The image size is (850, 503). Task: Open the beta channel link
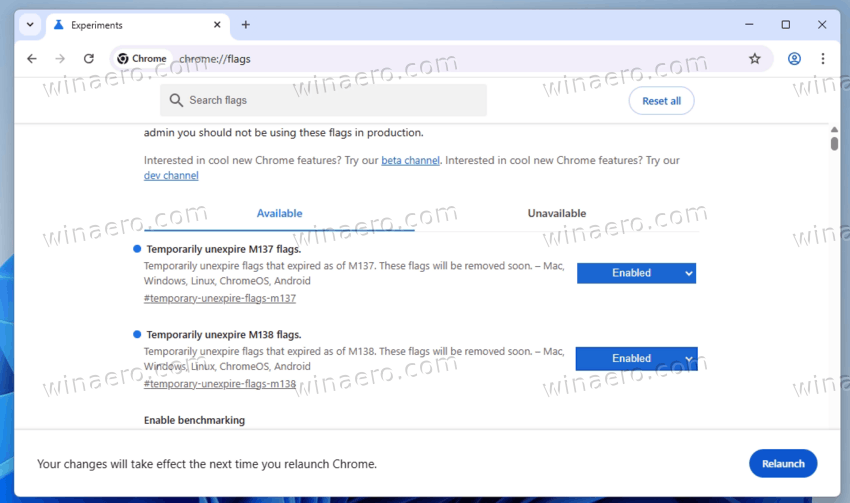click(410, 160)
